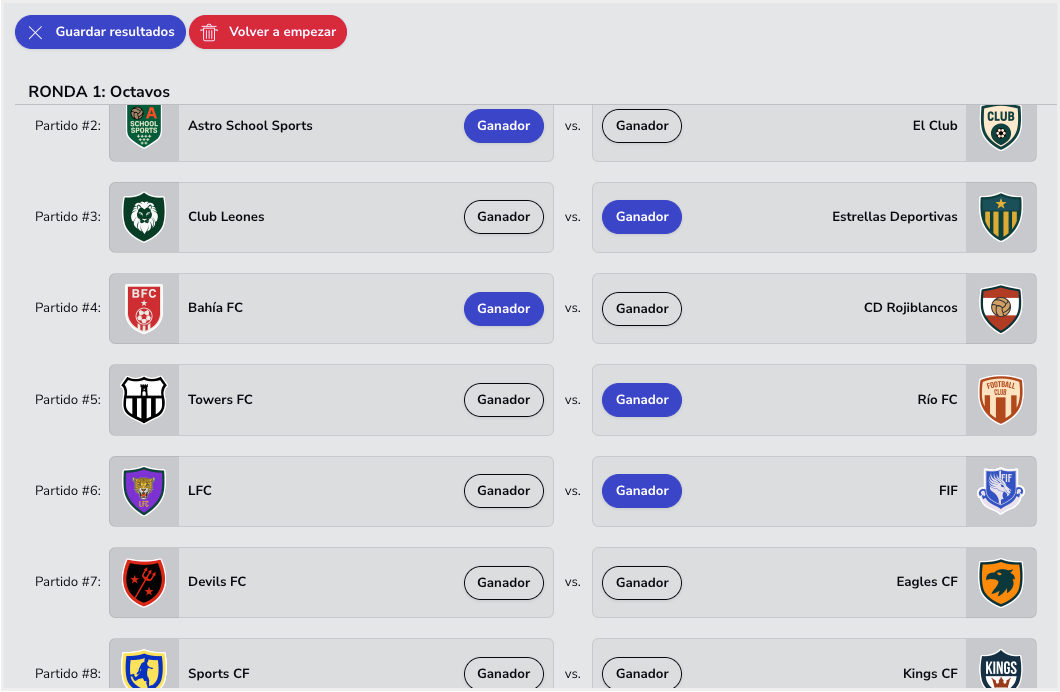Click the Eagles CF orange eagle crest
Viewport: 1060px width, 692px height.
[x=1001, y=582]
